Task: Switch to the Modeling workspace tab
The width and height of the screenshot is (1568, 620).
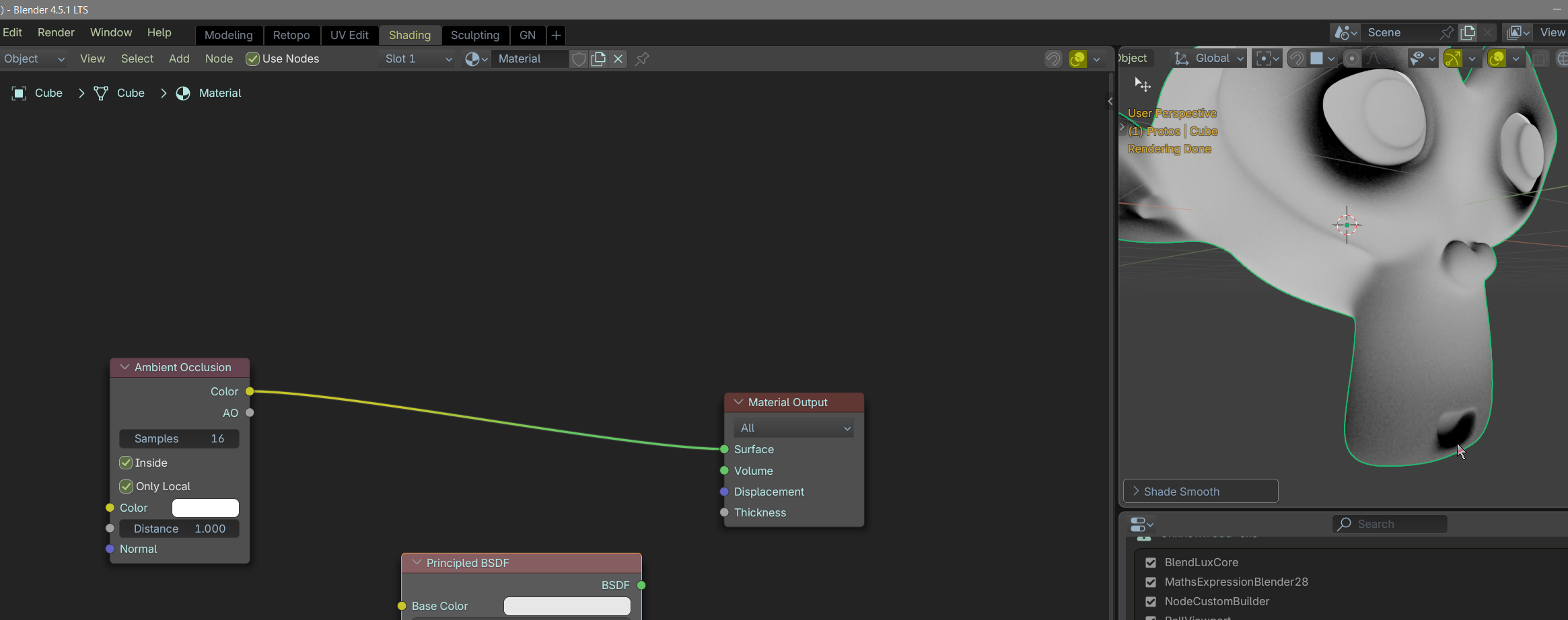Action: coord(229,35)
